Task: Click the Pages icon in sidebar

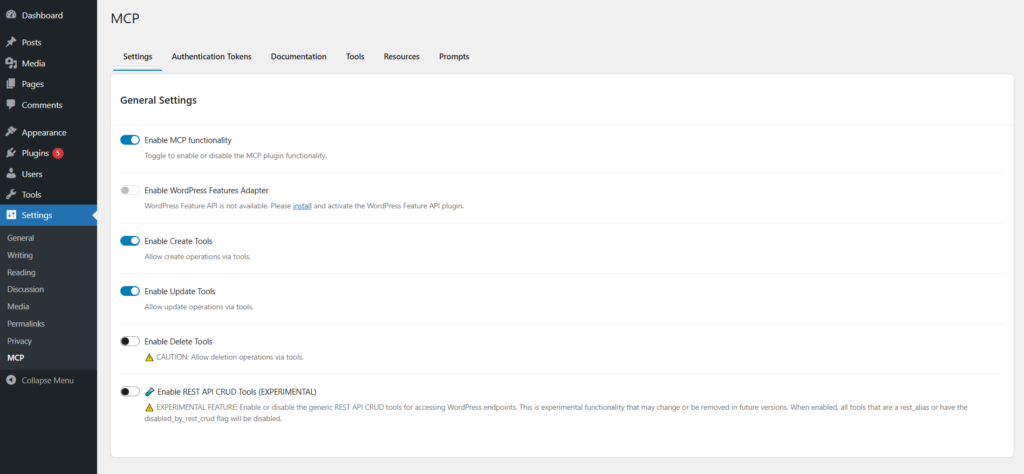Action: (x=11, y=84)
